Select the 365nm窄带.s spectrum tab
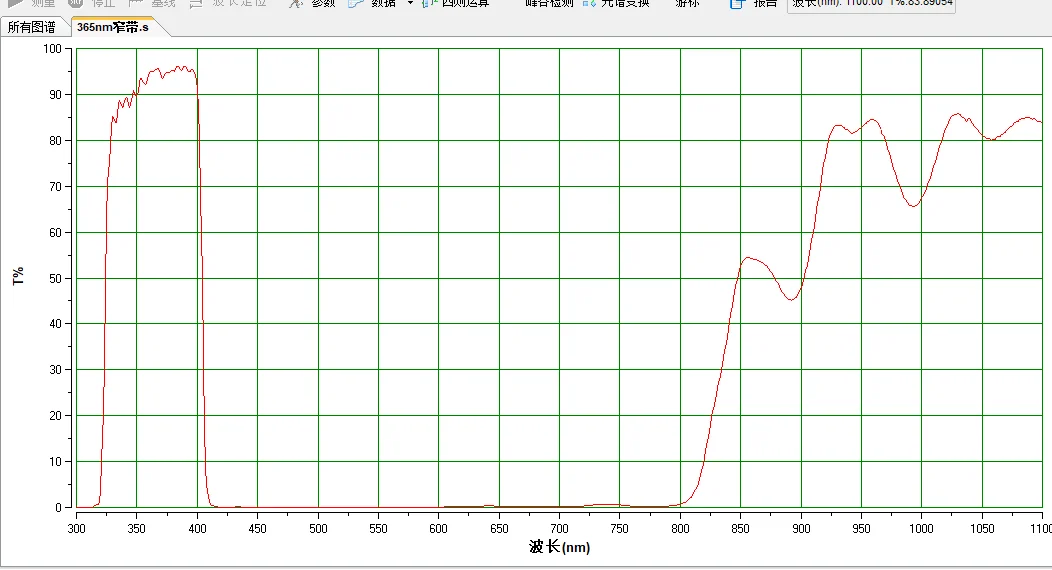The image size is (1052, 570). 113,27
